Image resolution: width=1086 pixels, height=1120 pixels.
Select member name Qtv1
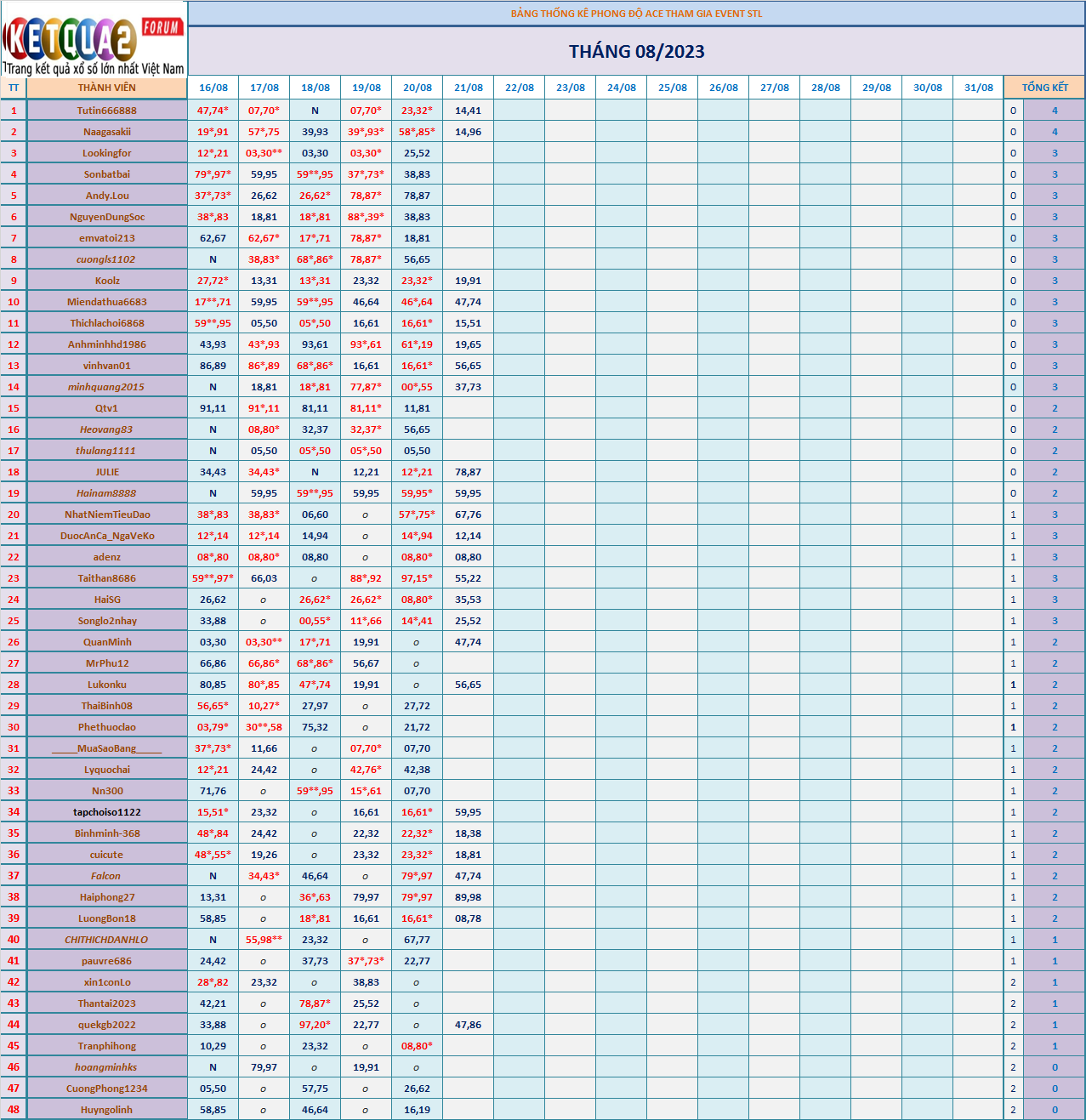(107, 408)
